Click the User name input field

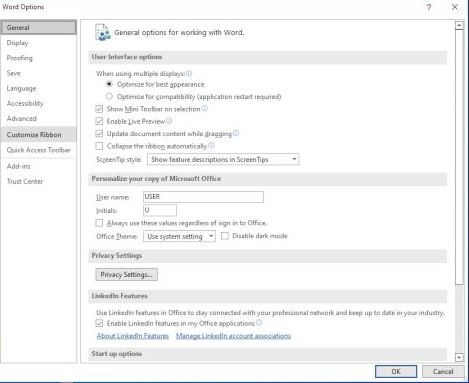pos(203,197)
